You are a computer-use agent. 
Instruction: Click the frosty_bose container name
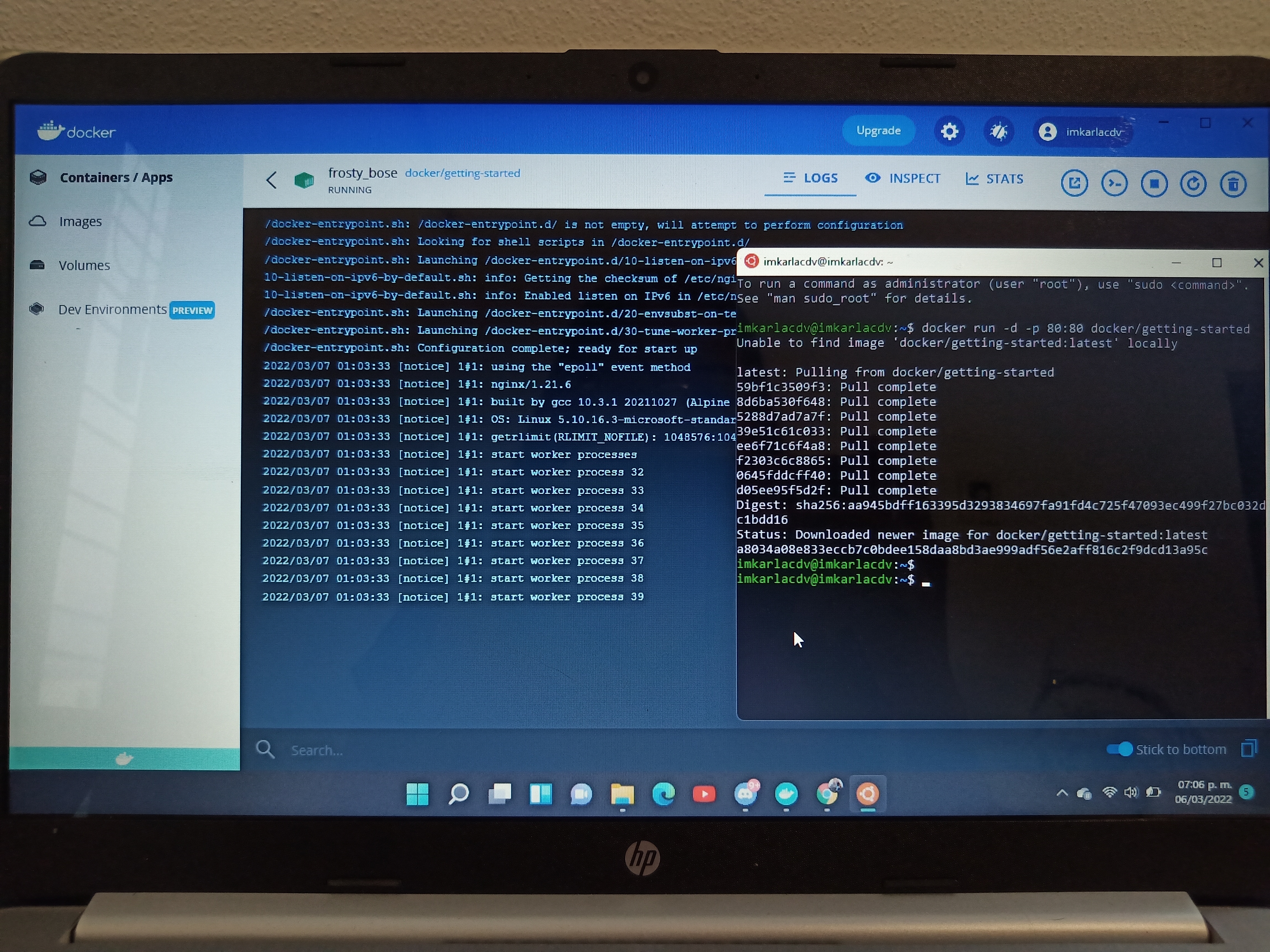[x=363, y=173]
